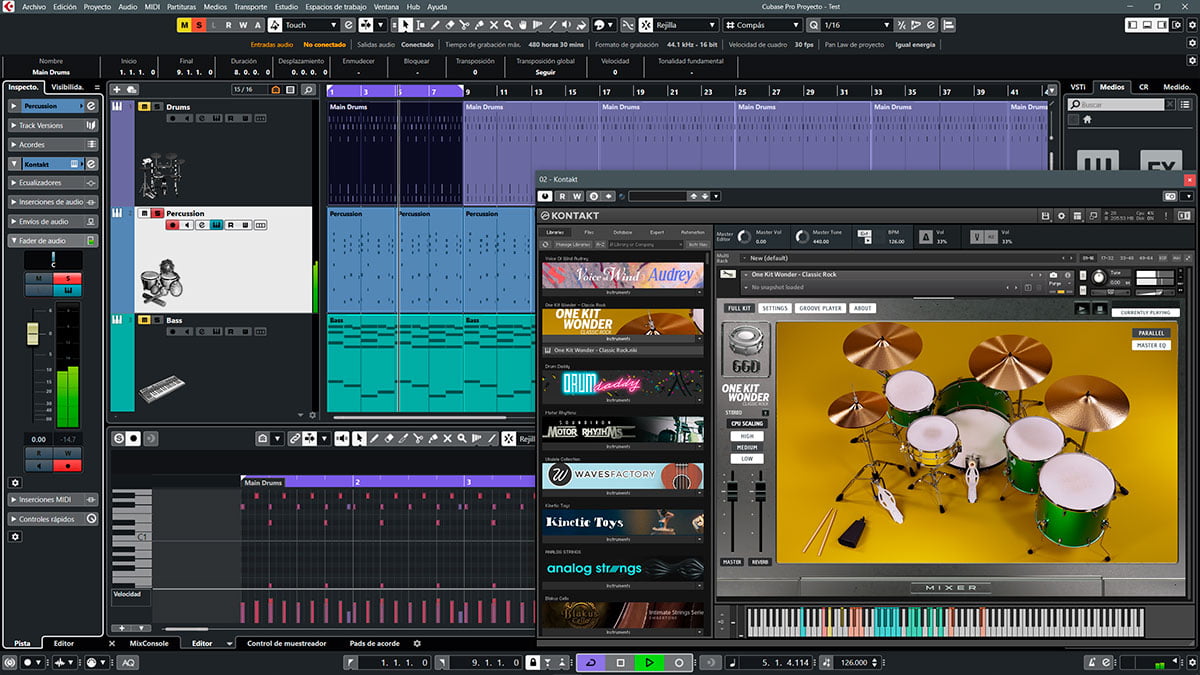Toggle the Cycle loop button in transport

coord(591,662)
